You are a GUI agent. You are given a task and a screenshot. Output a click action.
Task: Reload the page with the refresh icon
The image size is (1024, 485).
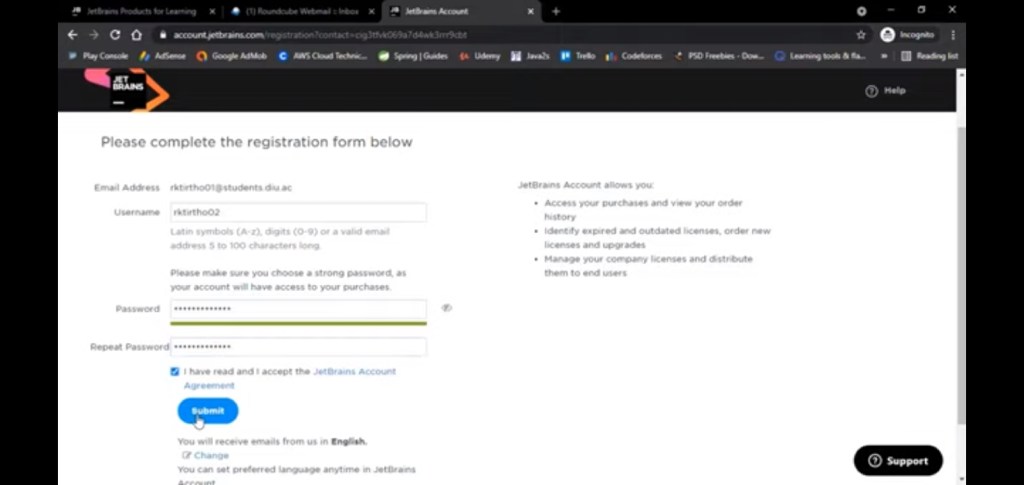(115, 34)
